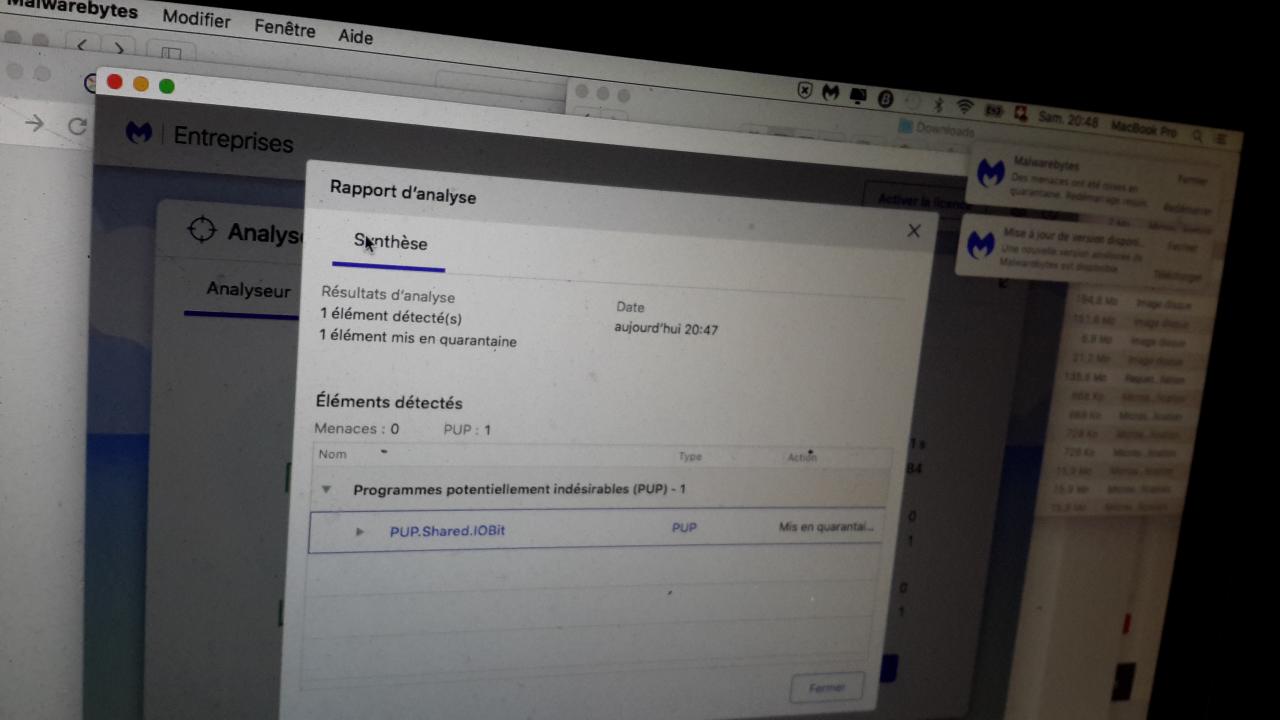Click the Sam. 20:48 clock
Viewport: 1280px width, 720px height.
click(x=1067, y=121)
